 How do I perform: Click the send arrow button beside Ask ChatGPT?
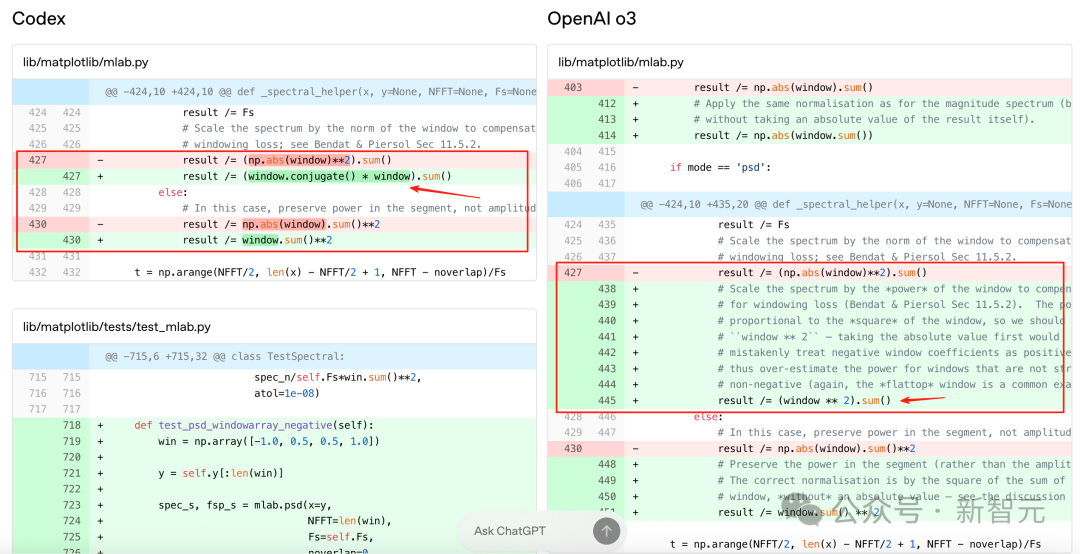point(607,531)
